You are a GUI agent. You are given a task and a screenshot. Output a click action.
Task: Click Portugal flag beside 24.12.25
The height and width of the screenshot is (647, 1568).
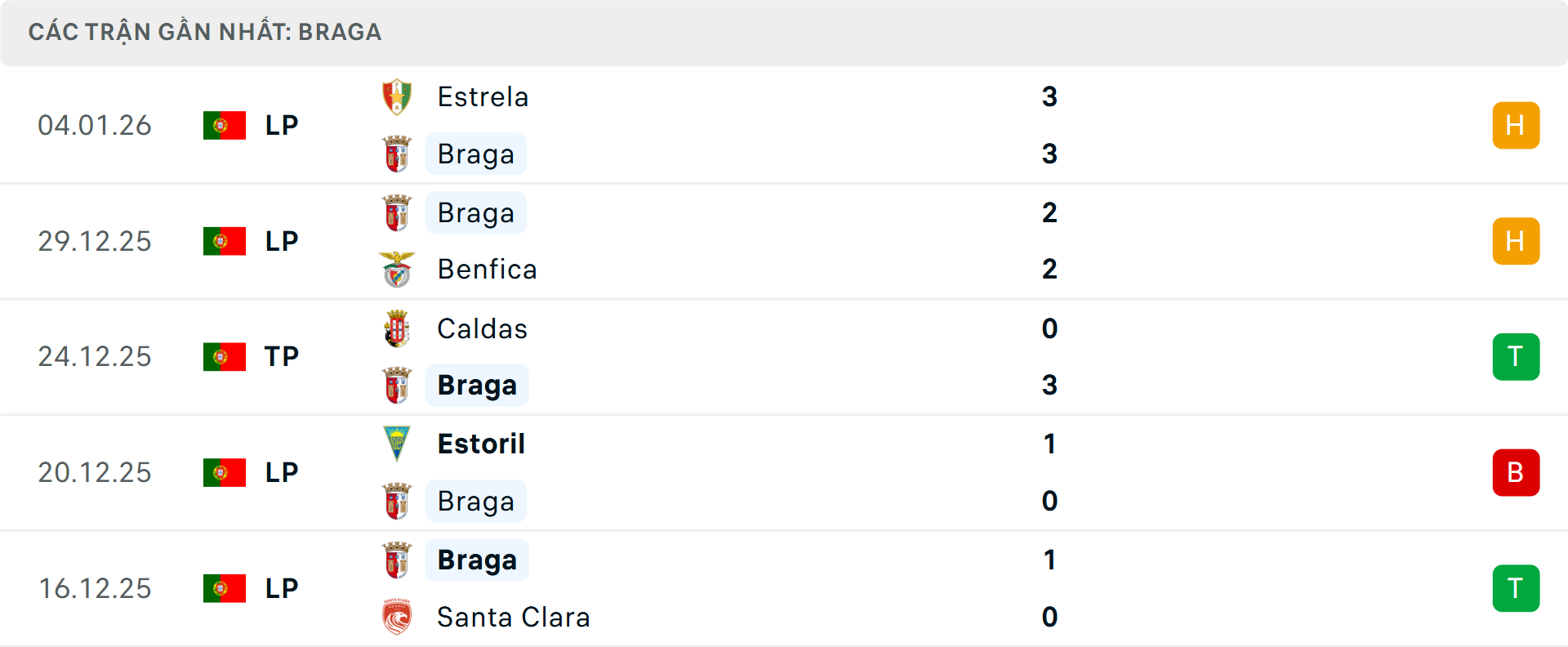(x=225, y=357)
